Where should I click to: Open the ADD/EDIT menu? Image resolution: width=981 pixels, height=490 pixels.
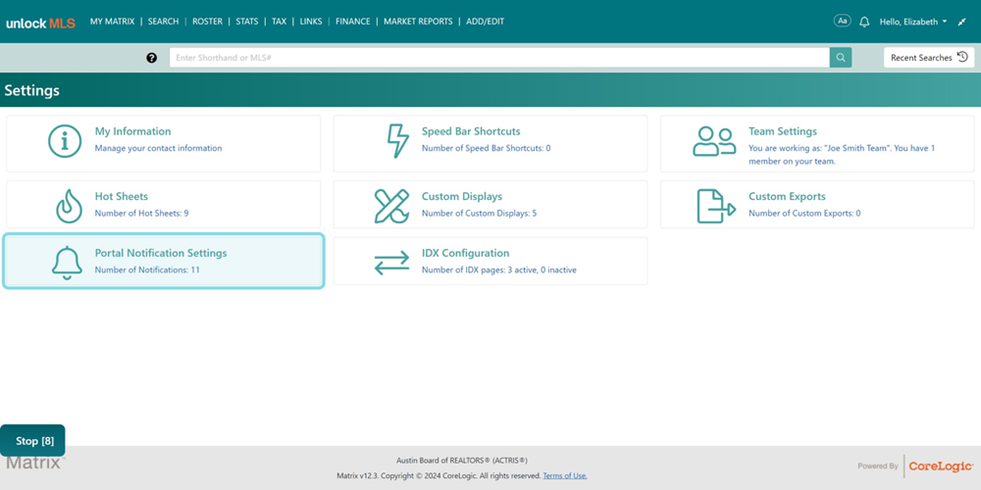pyautogui.click(x=485, y=21)
